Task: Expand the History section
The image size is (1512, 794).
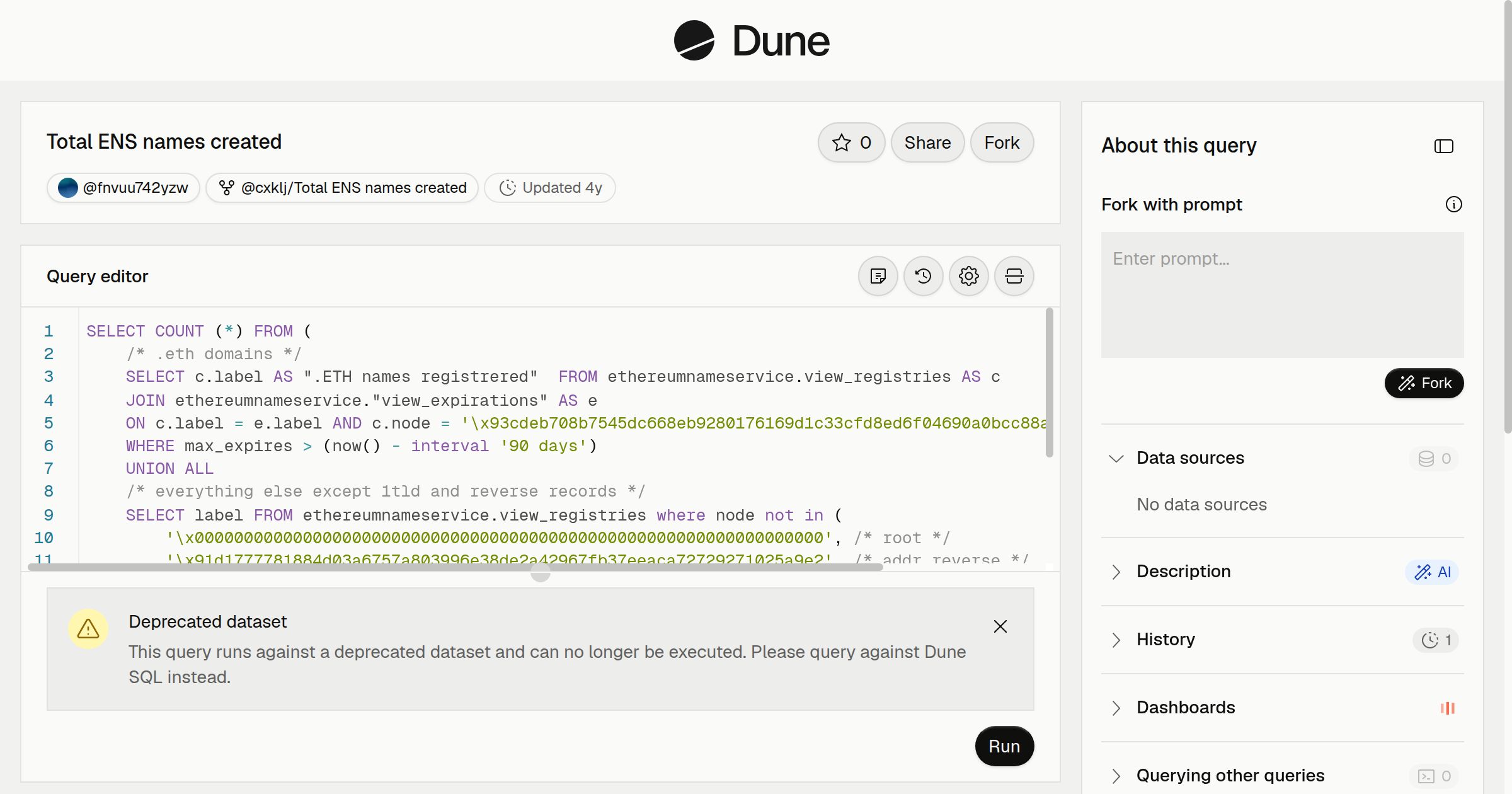Action: click(x=1116, y=640)
